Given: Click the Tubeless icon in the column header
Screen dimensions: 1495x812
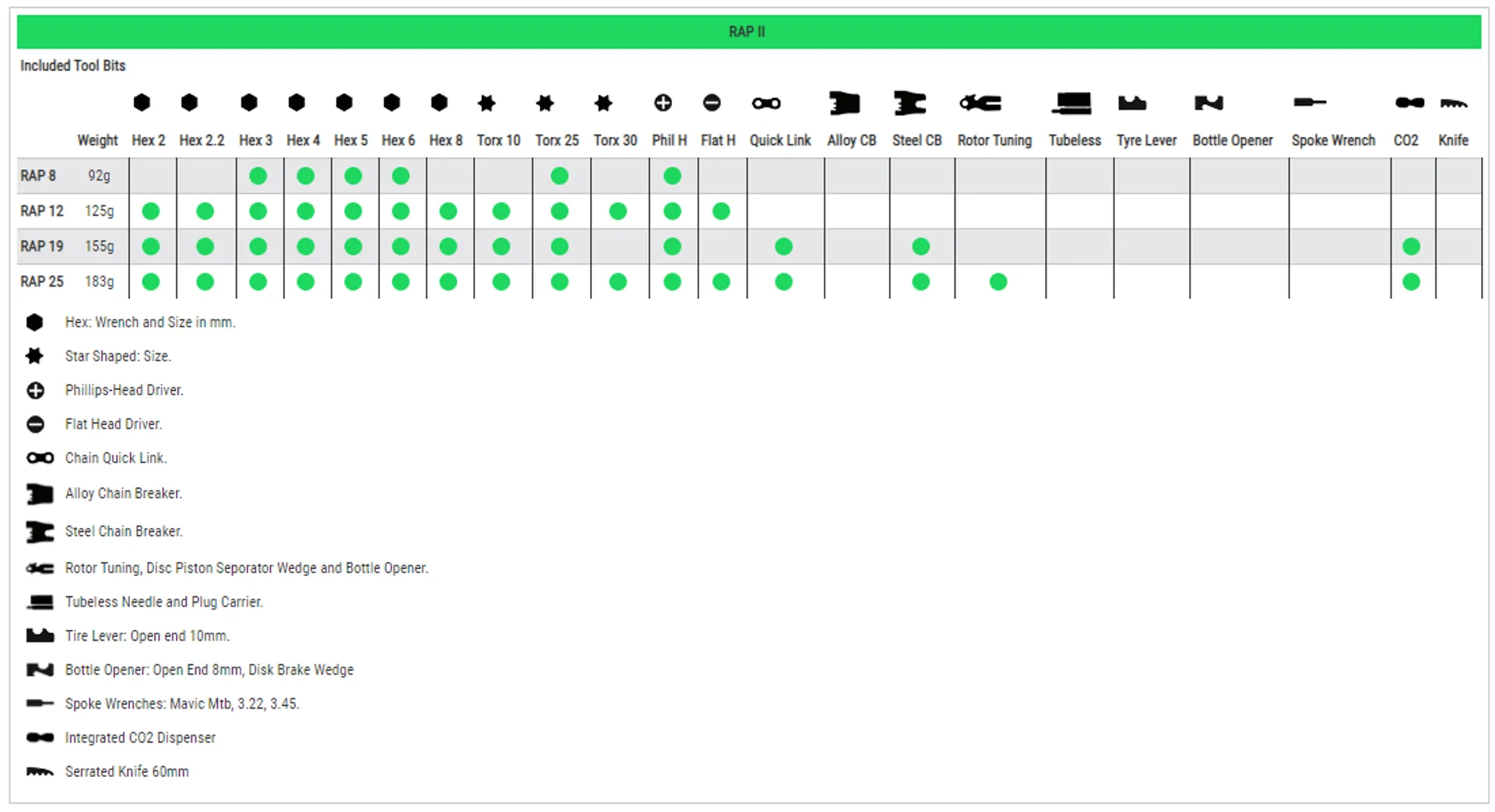Looking at the screenshot, I should tap(1072, 103).
